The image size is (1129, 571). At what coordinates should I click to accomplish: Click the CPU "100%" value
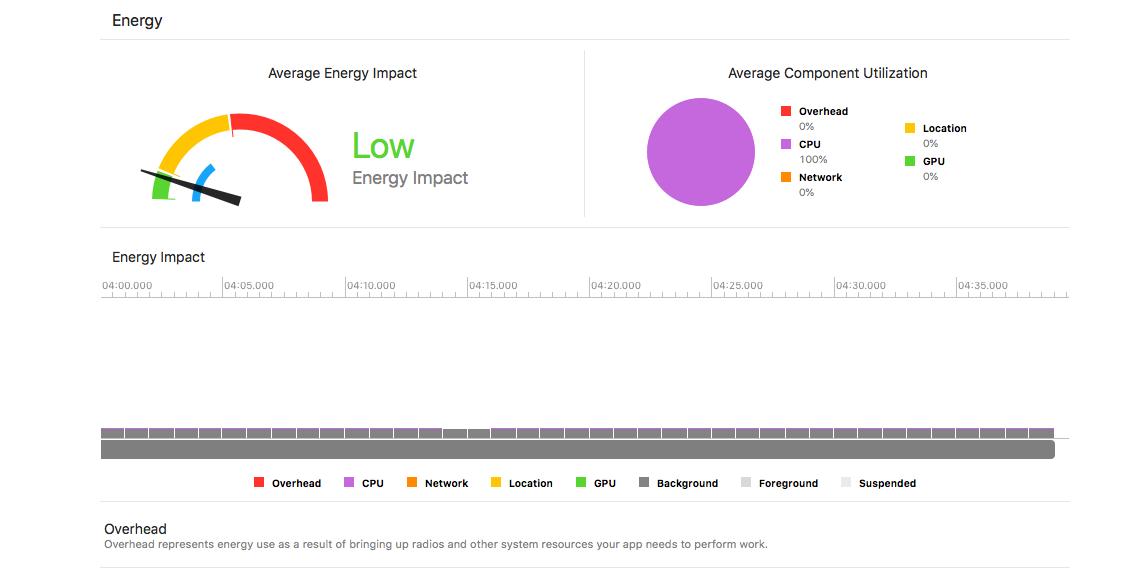point(814,159)
